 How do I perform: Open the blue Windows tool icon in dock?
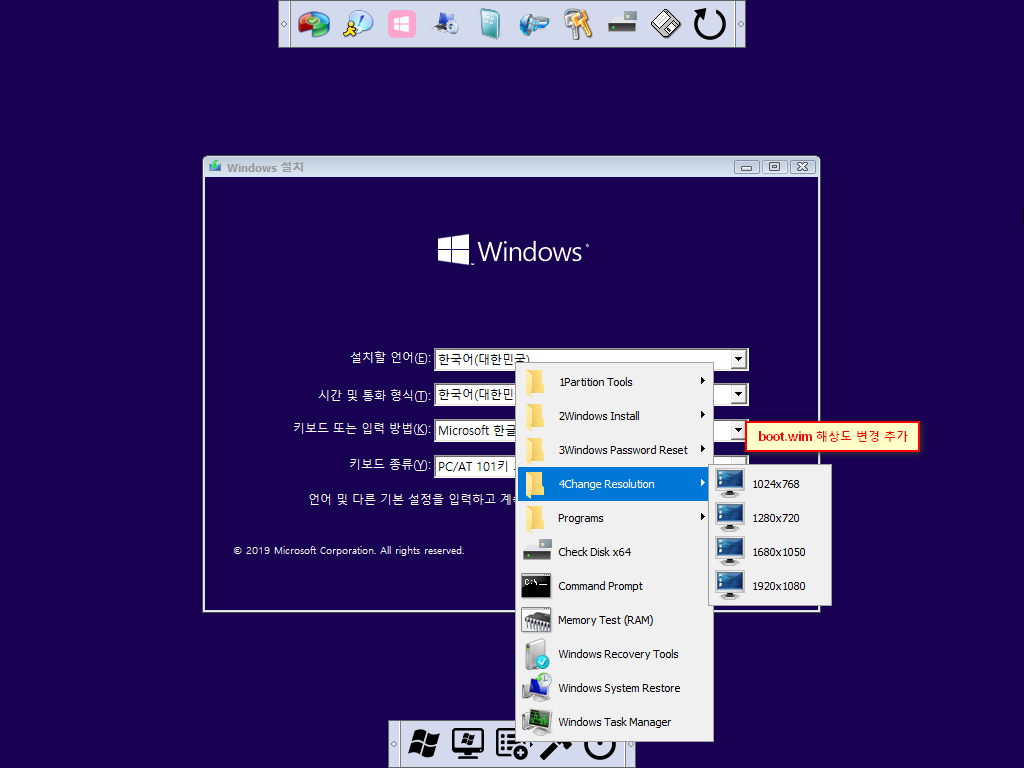[534, 25]
